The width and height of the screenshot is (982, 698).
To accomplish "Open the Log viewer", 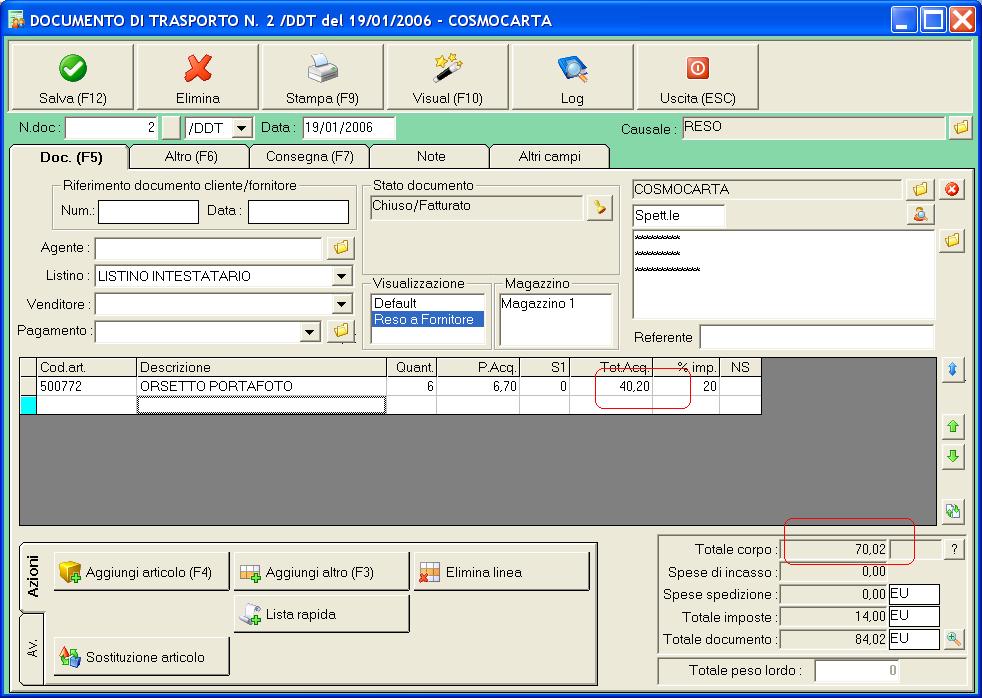I will coord(572,77).
